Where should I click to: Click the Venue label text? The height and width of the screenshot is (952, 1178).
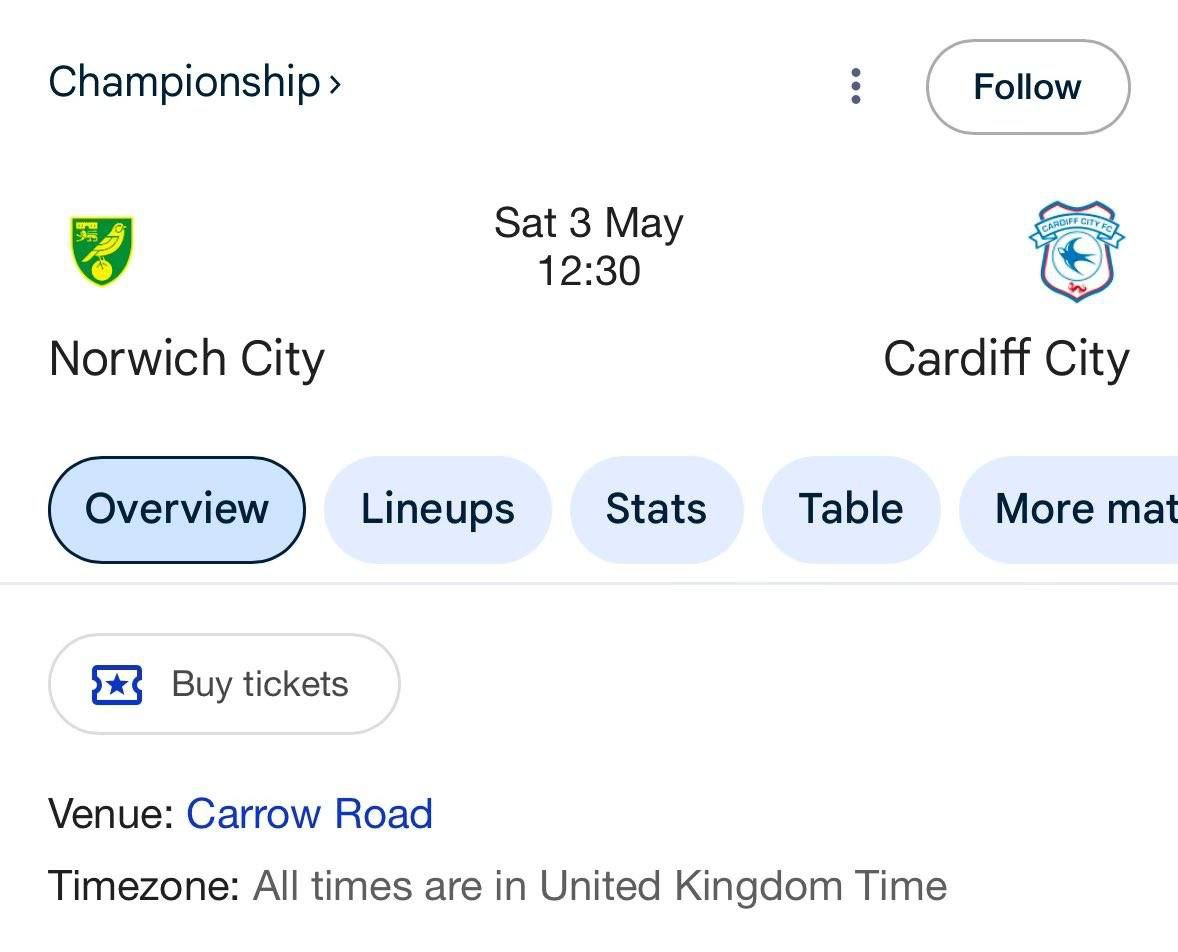pos(111,814)
